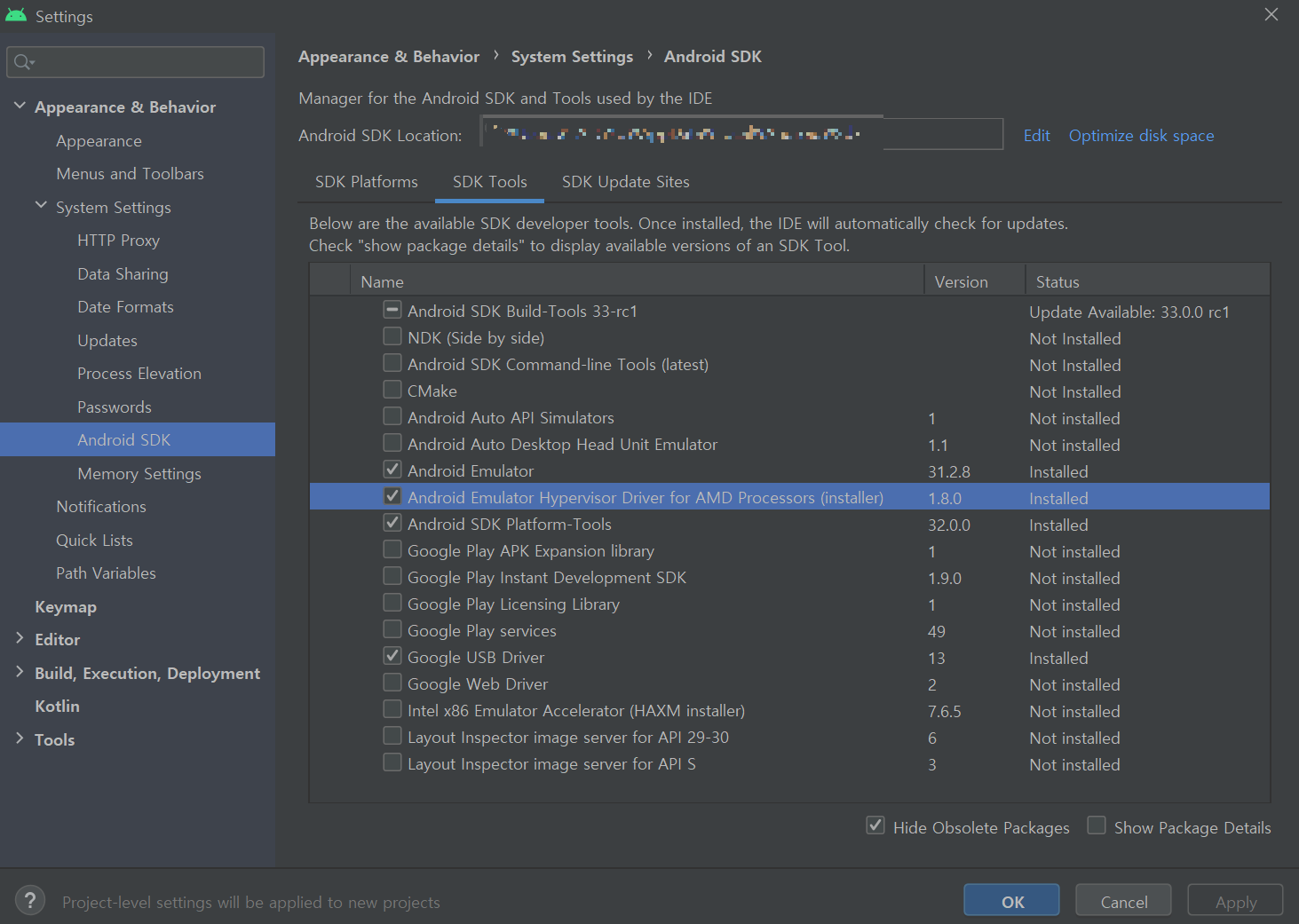1299x924 pixels.
Task: Toggle Android SDK Build-Tools 33-rc1 checkbox
Action: 392,310
